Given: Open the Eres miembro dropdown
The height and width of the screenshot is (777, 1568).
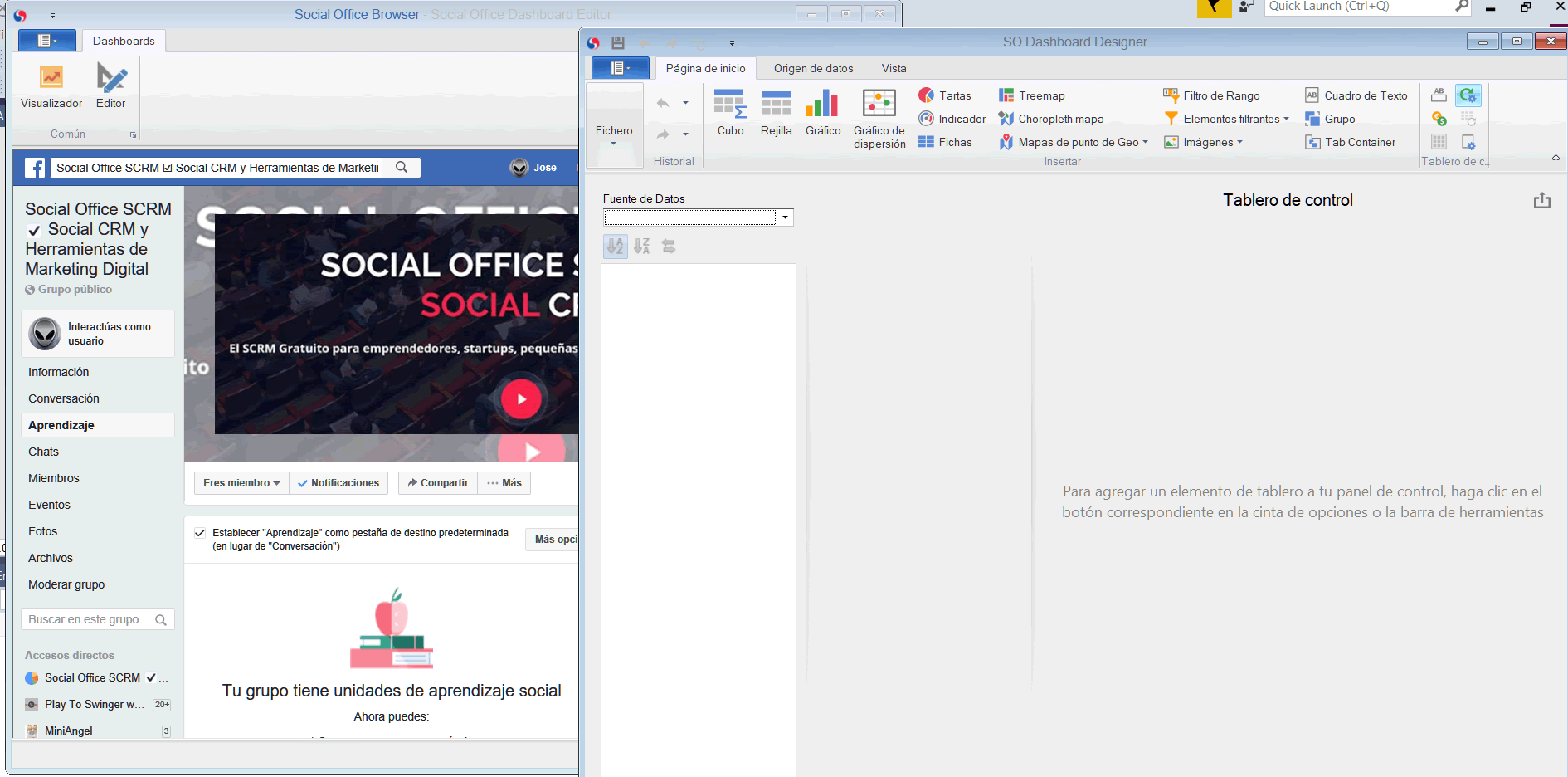Looking at the screenshot, I should pyautogui.click(x=241, y=483).
